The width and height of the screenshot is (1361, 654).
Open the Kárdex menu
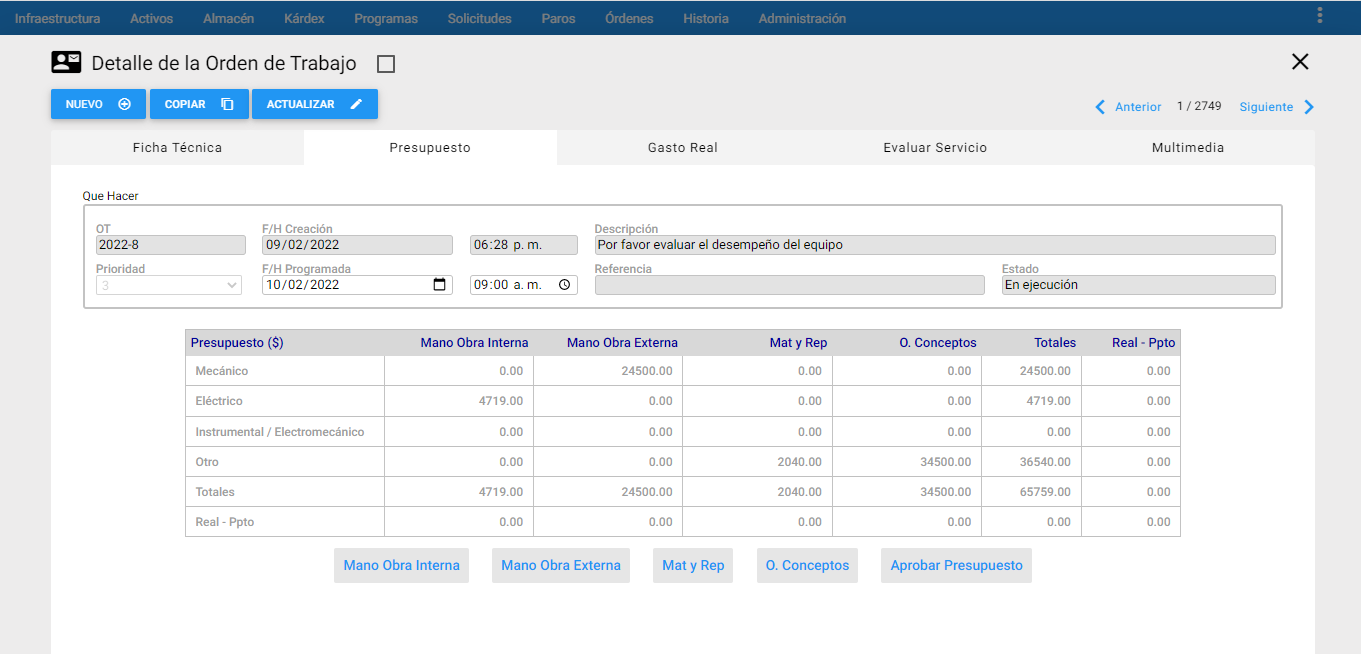point(304,18)
